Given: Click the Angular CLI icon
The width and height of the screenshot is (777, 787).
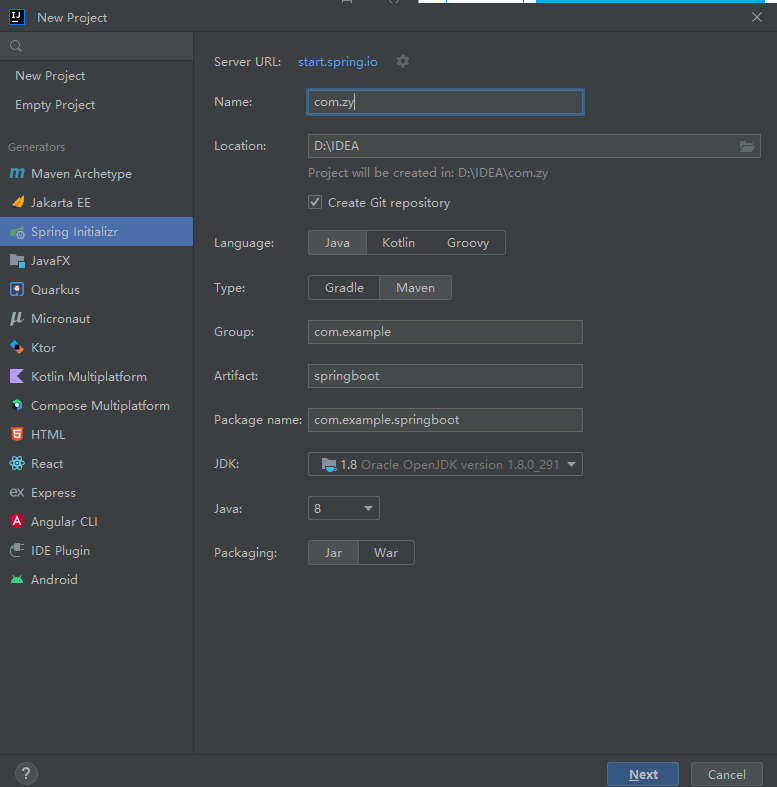Looking at the screenshot, I should point(17,521).
